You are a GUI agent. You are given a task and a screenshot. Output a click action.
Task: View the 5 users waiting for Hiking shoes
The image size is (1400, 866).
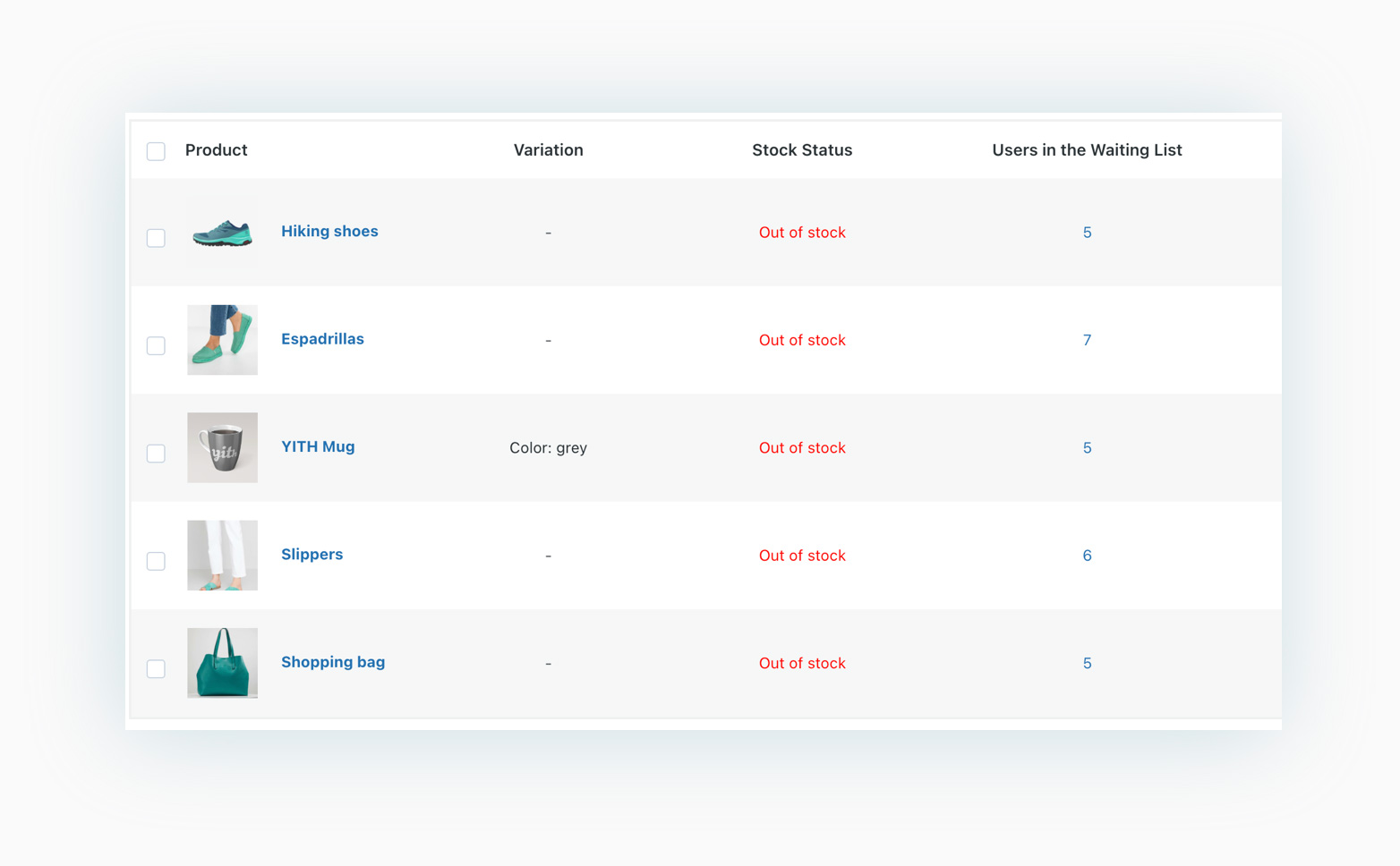point(1087,232)
